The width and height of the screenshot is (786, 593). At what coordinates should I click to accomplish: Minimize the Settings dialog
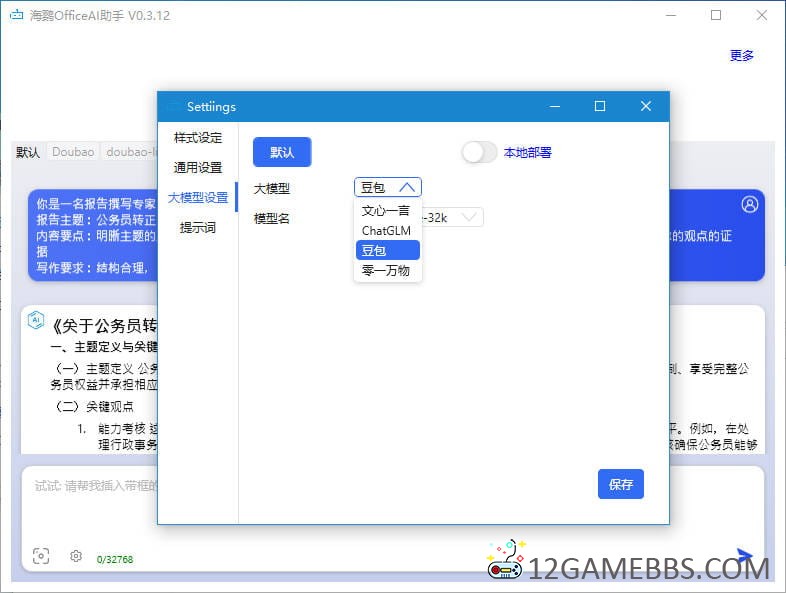click(x=554, y=106)
